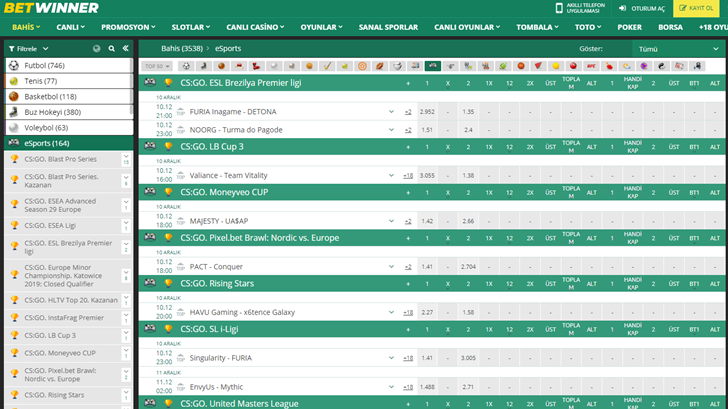The image size is (728, 409).
Task: Toggle the TOP pin for PACT - Conquer
Action: point(181,266)
